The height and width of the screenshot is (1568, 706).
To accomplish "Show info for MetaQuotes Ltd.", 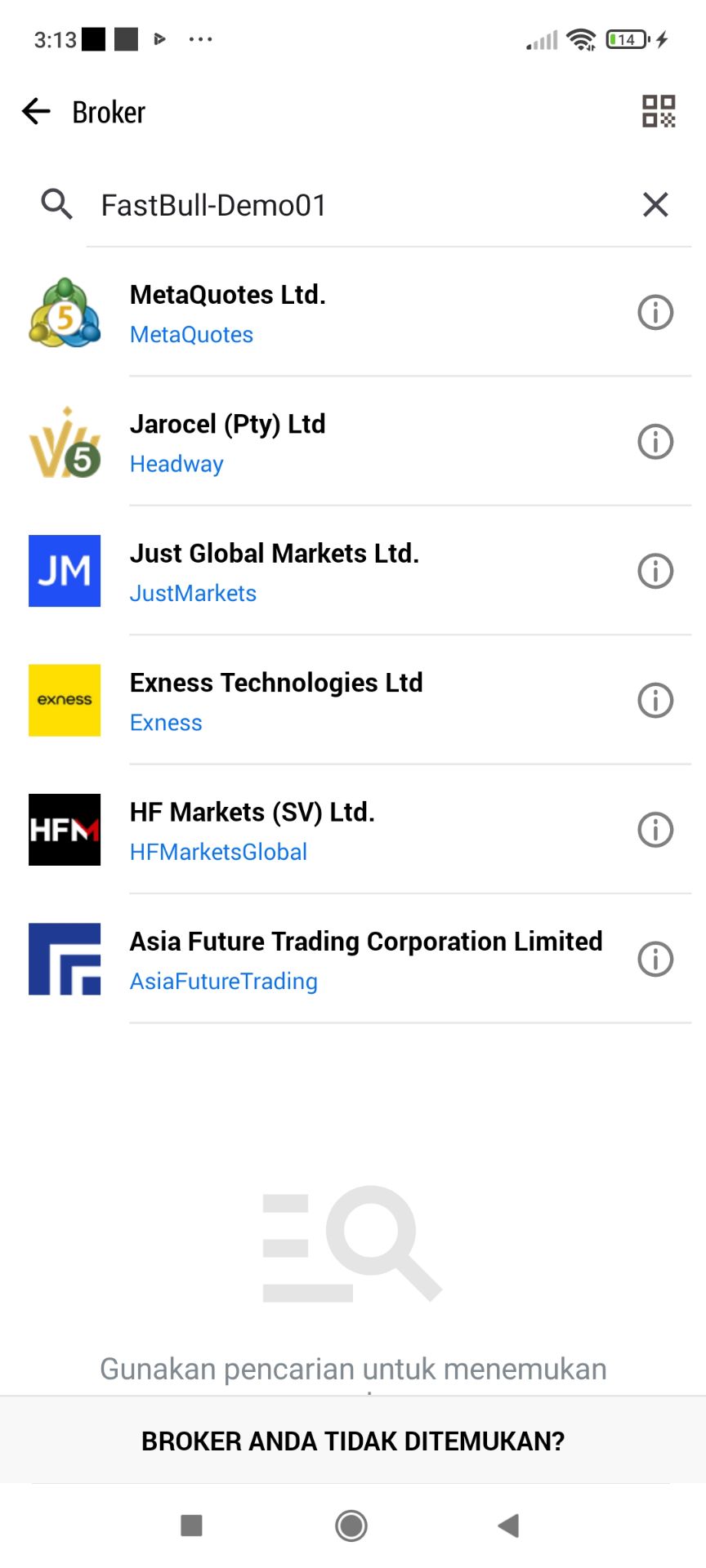I will pos(655,312).
